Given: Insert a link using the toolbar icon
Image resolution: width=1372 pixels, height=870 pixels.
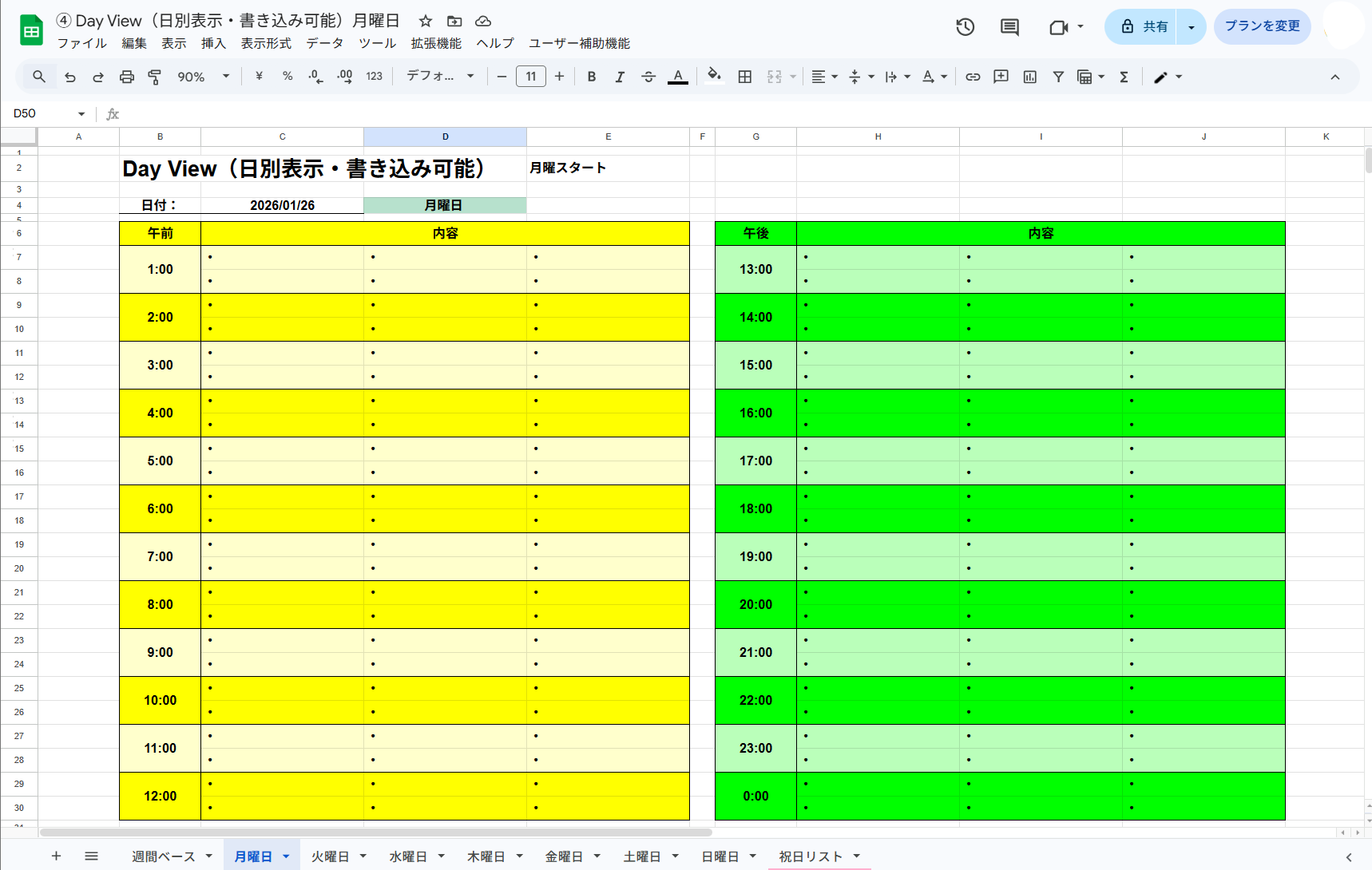Looking at the screenshot, I should (972, 77).
